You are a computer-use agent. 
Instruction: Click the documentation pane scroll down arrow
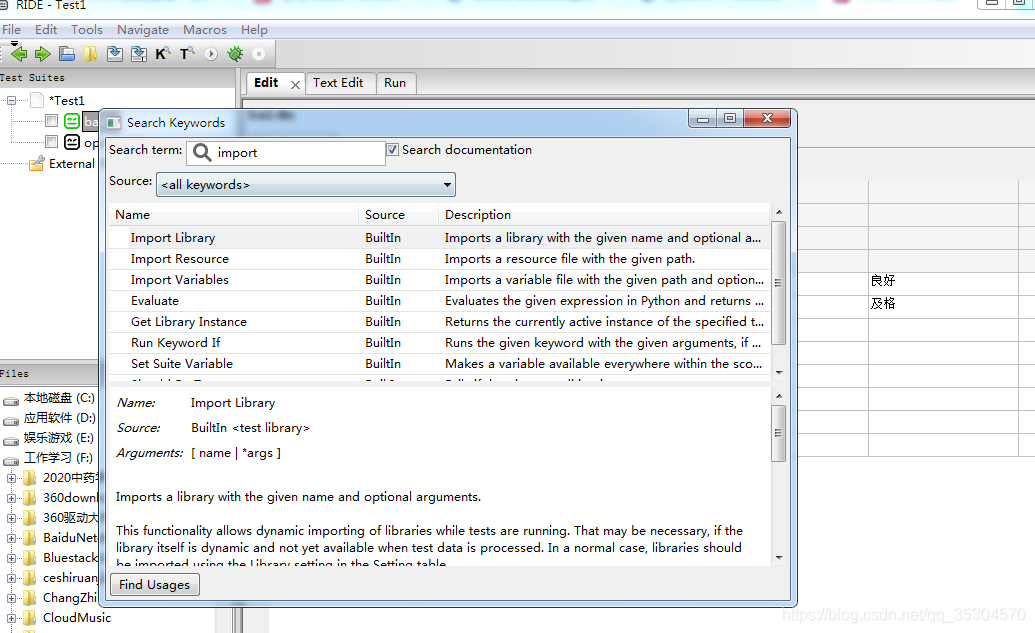coord(779,558)
